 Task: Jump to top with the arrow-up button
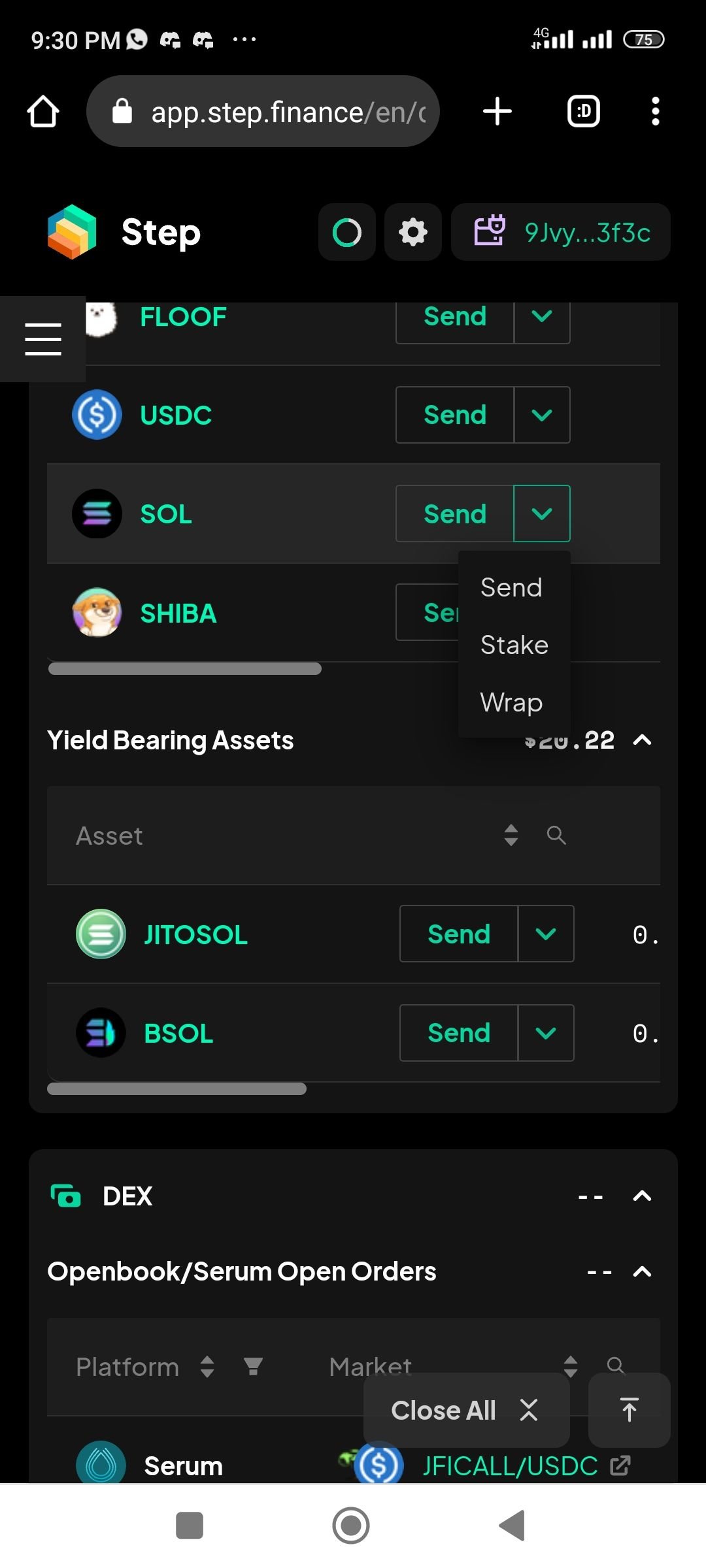tap(629, 1410)
